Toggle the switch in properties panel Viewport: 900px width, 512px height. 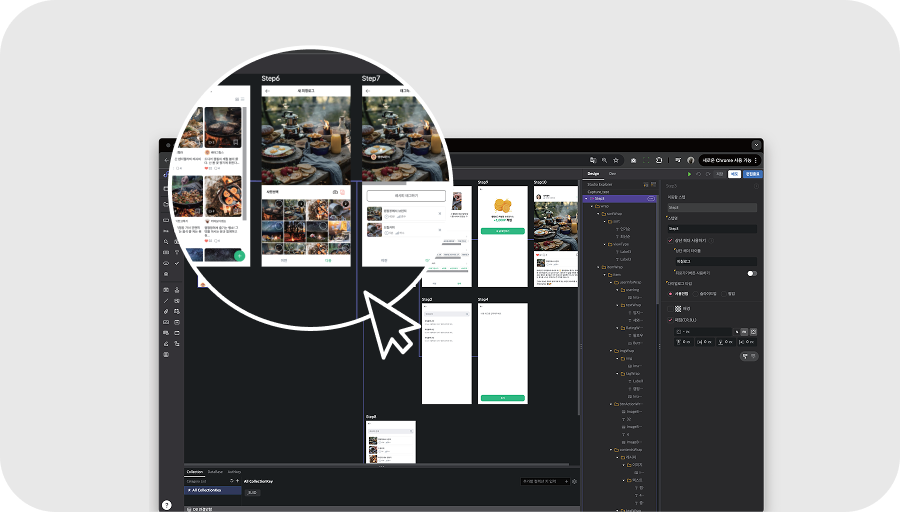tap(751, 273)
